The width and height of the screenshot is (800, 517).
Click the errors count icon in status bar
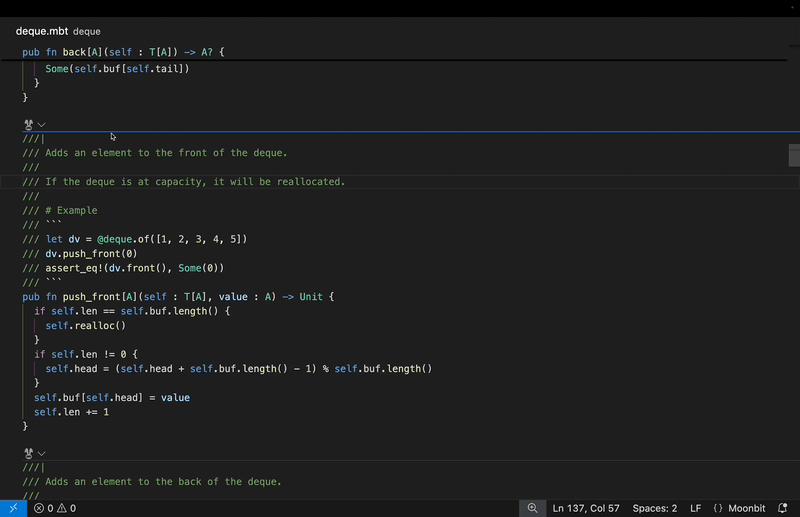(39, 508)
